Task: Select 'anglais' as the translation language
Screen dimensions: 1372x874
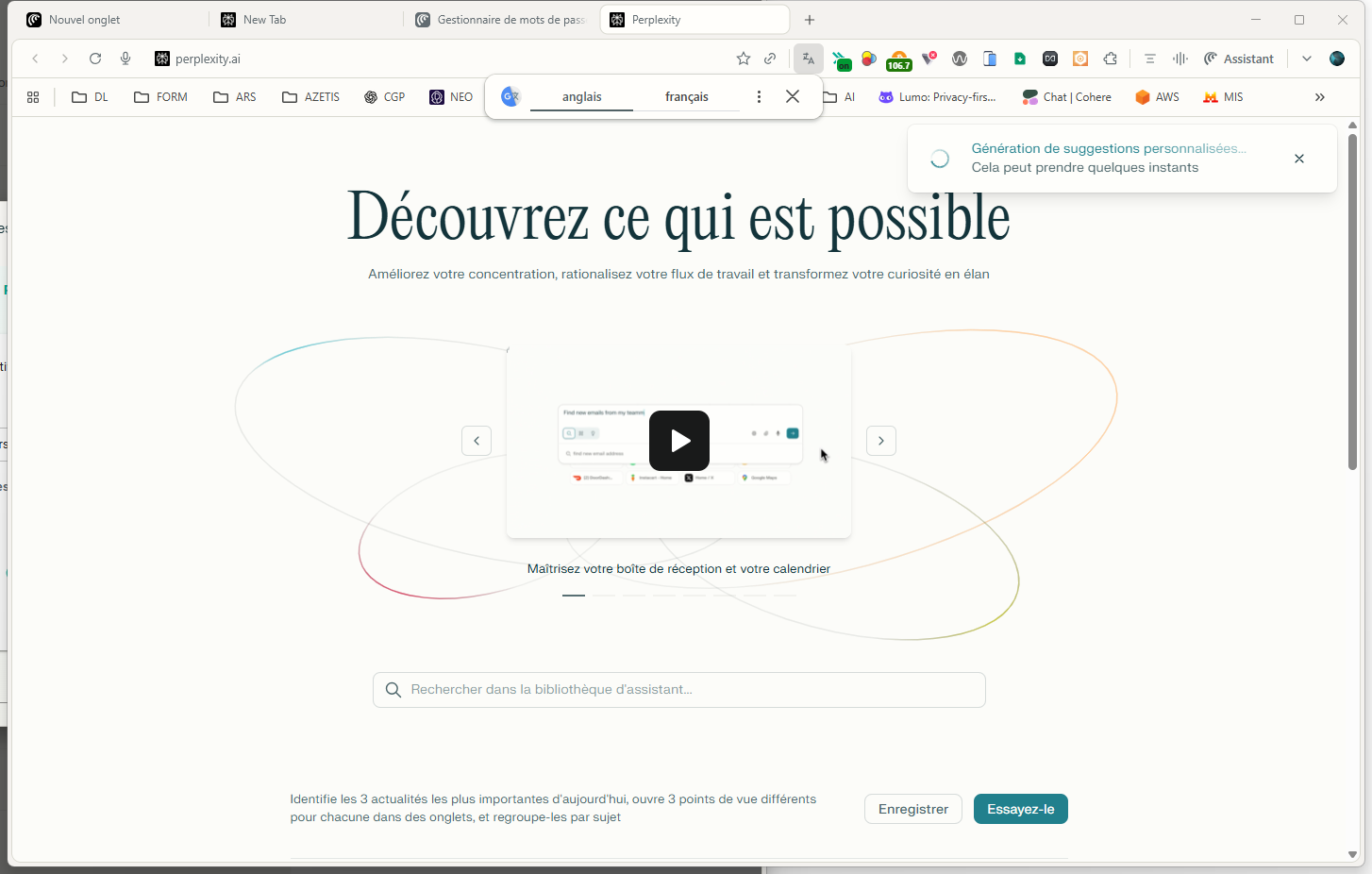Action: [581, 96]
